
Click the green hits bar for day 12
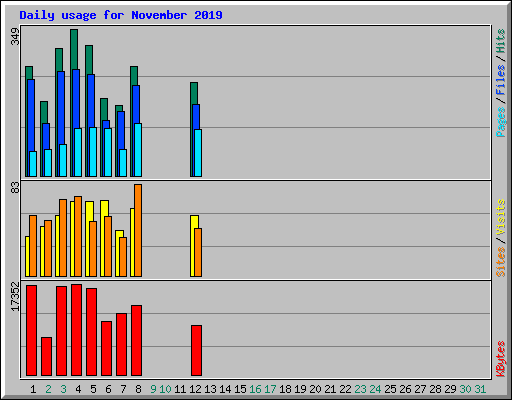click(194, 93)
